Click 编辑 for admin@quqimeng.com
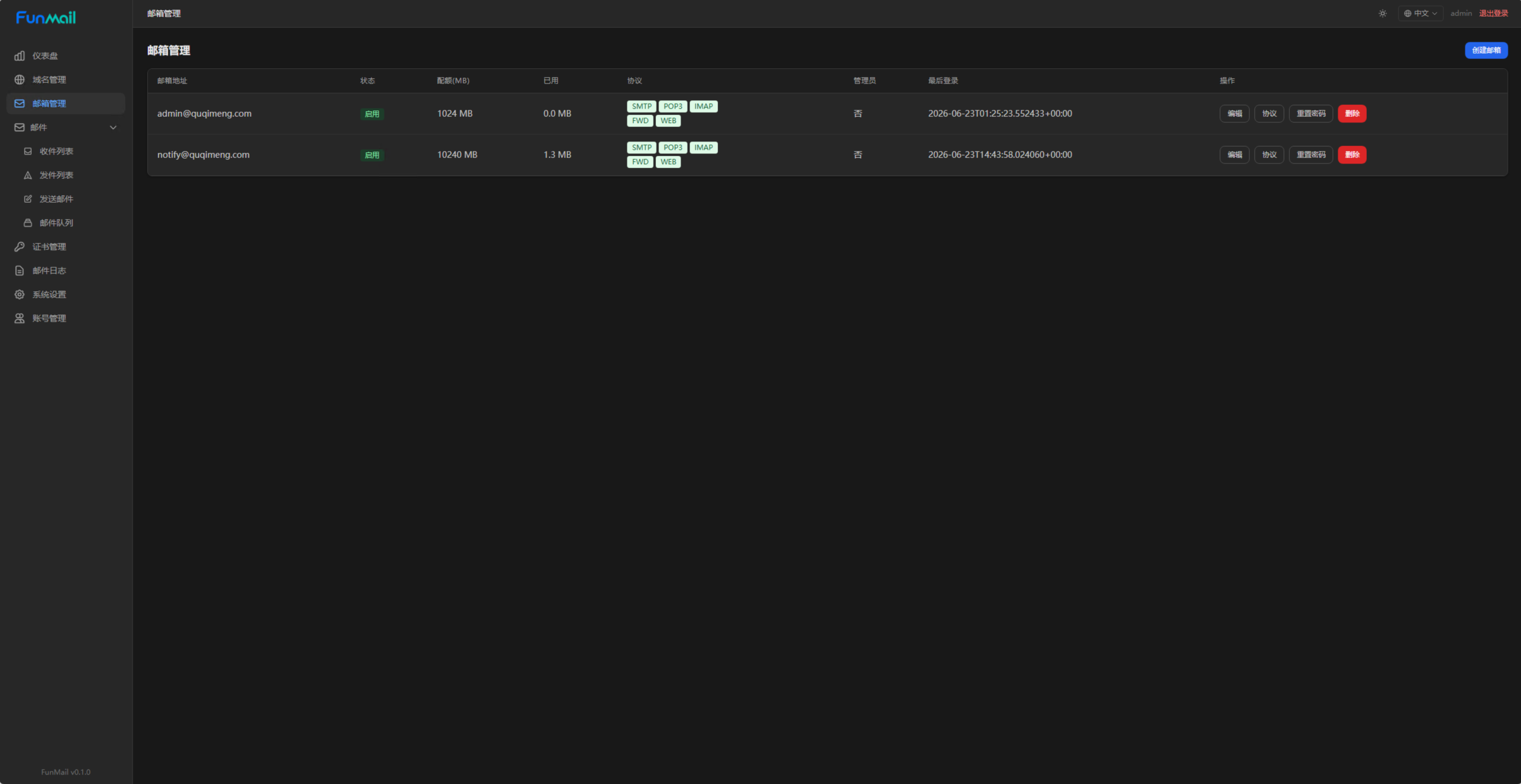 tap(1234, 114)
